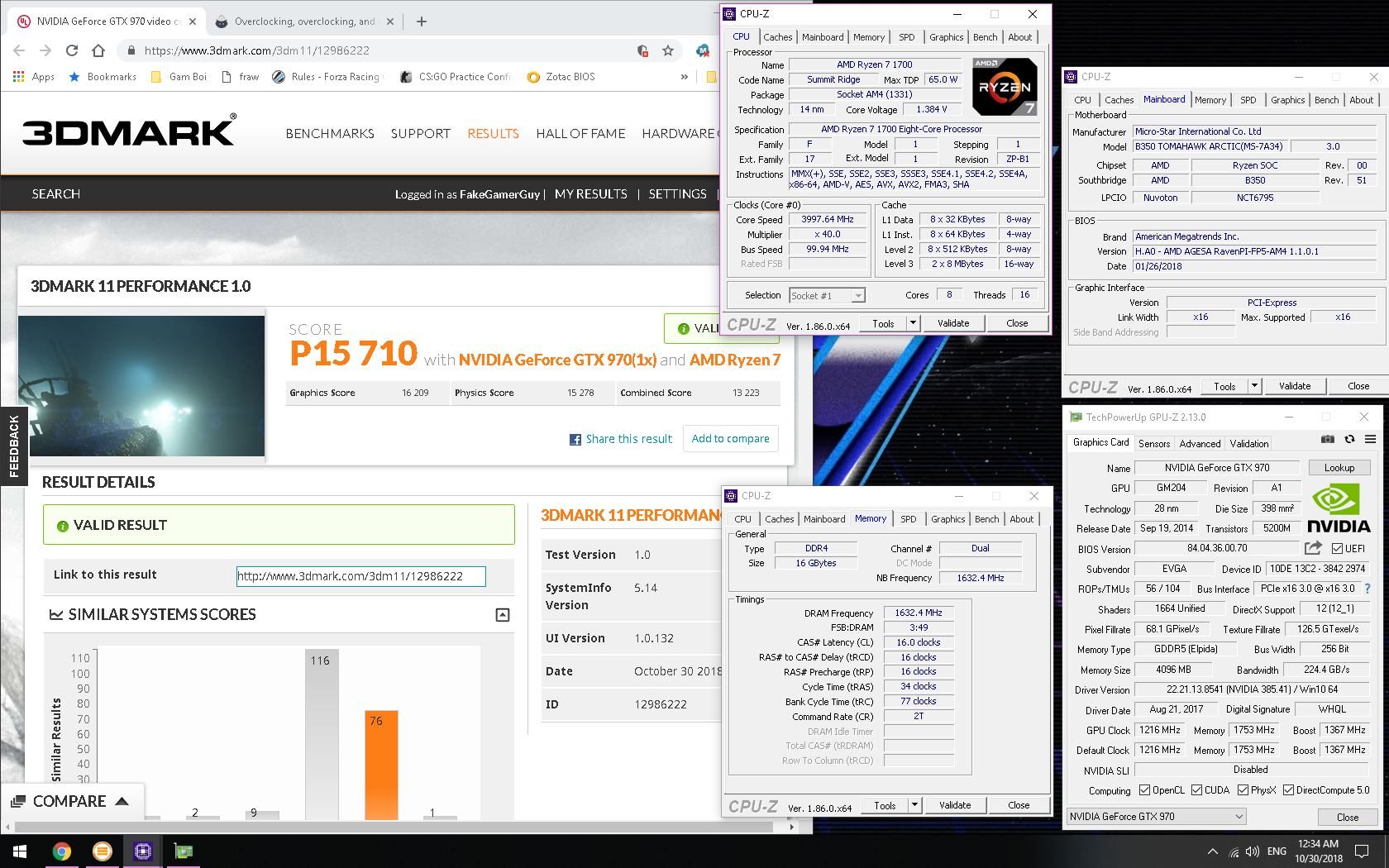Screen dimensions: 1389x868
Task: Expand the Similar Systems Scores chart
Action: point(503,615)
